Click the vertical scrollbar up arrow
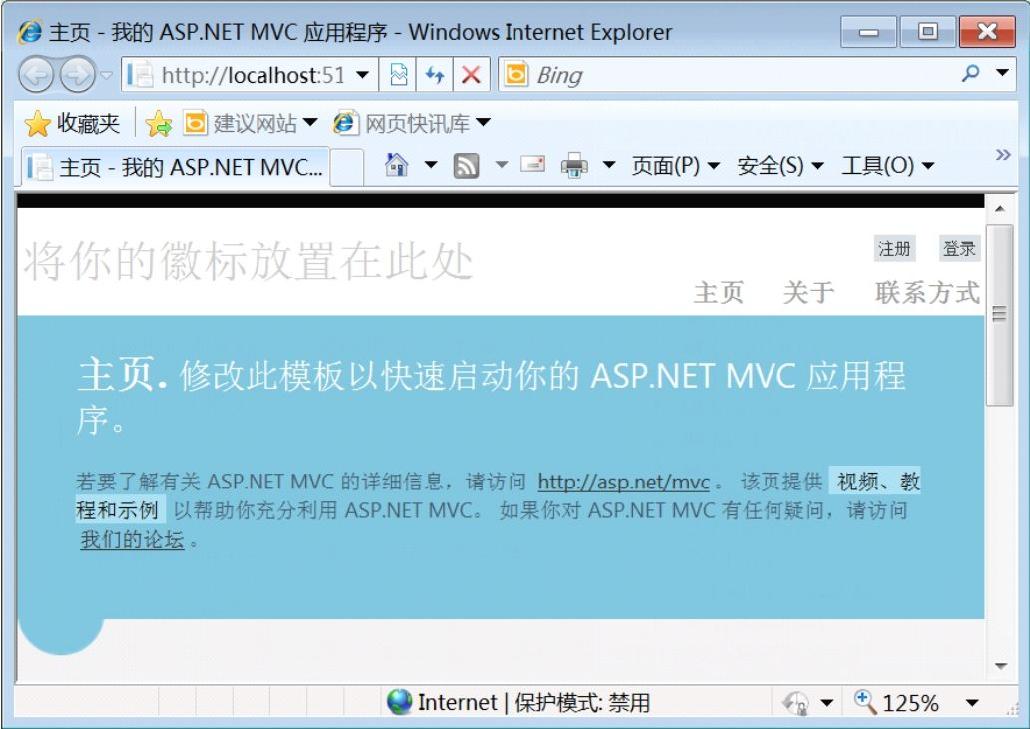The width and height of the screenshot is (1030, 729). tap(1000, 209)
